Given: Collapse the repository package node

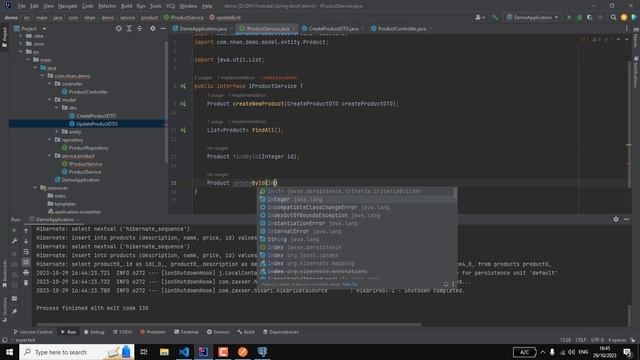Looking at the screenshot, I should click(50, 140).
